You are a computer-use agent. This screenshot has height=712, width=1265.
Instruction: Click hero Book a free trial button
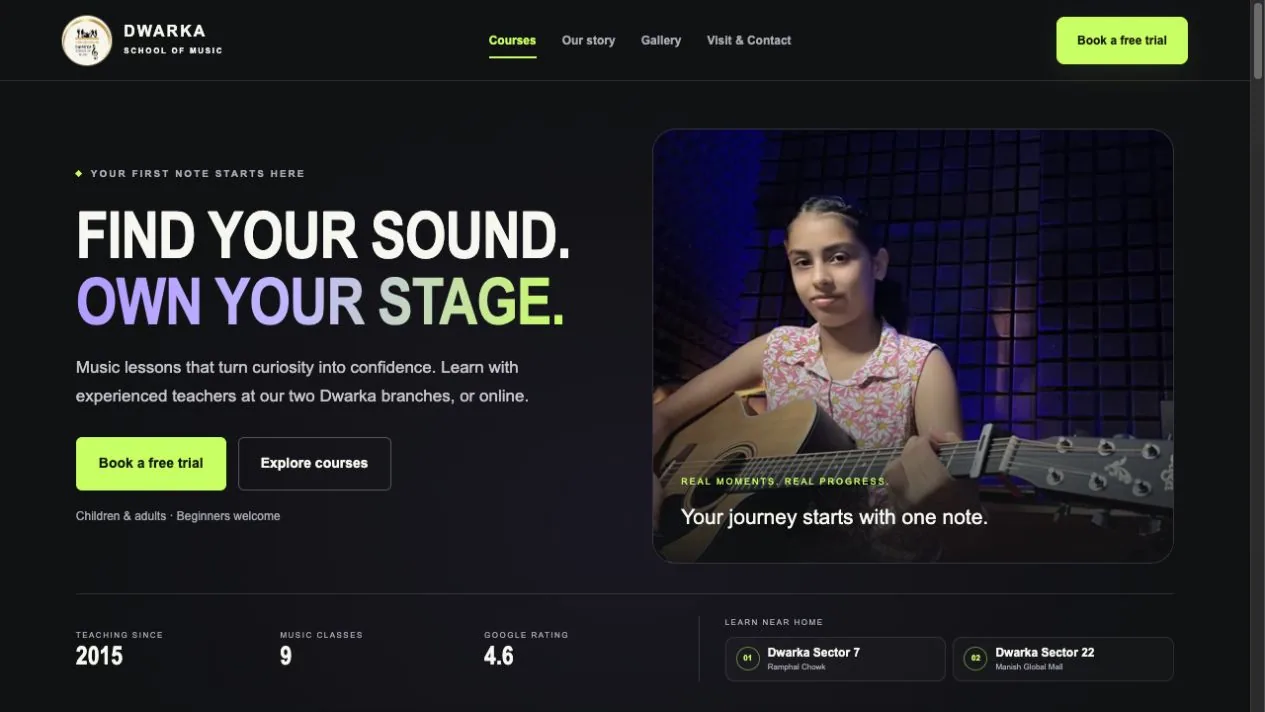point(151,464)
